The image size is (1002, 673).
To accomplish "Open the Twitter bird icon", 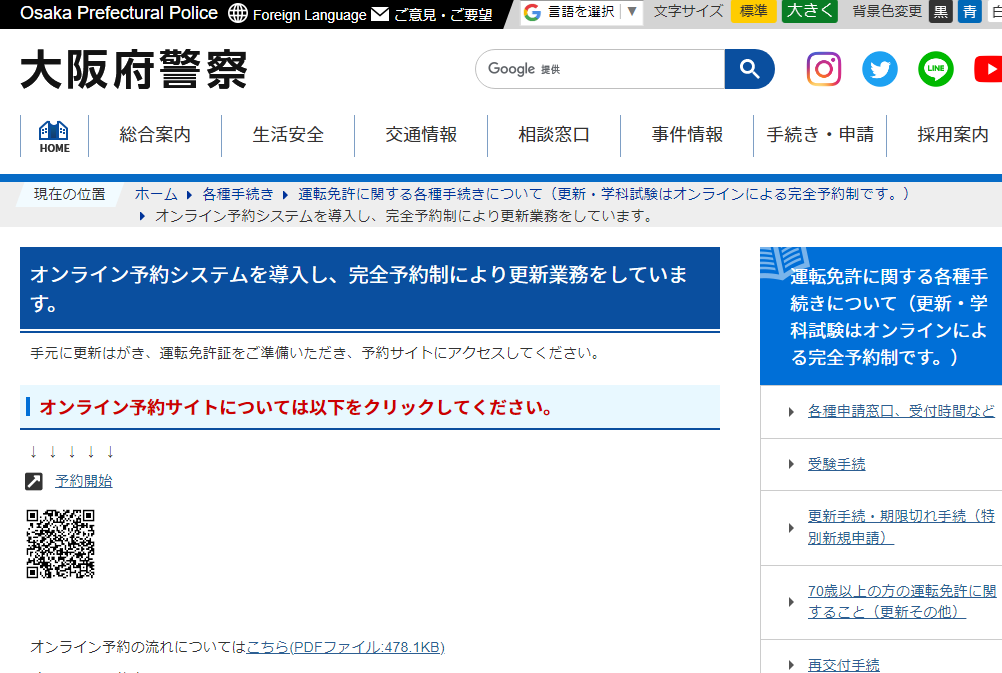I will pyautogui.click(x=879, y=69).
